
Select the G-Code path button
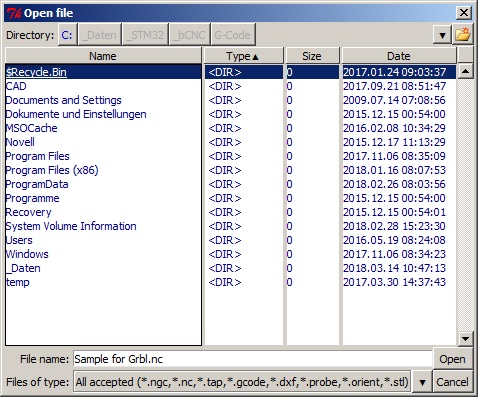233,35
